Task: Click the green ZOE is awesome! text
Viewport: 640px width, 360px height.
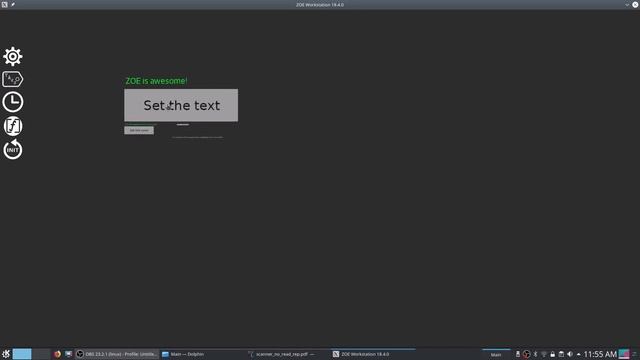Action: [x=156, y=81]
